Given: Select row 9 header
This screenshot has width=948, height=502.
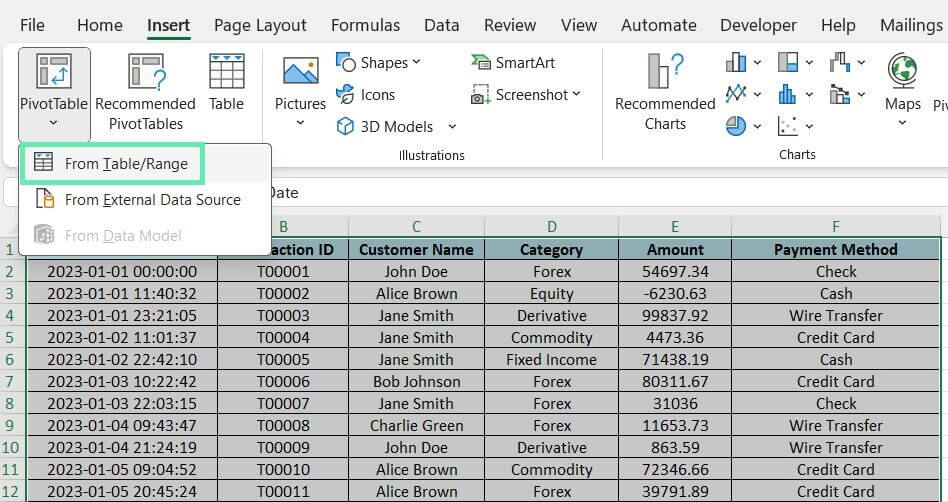Looking at the screenshot, I should coord(10,425).
